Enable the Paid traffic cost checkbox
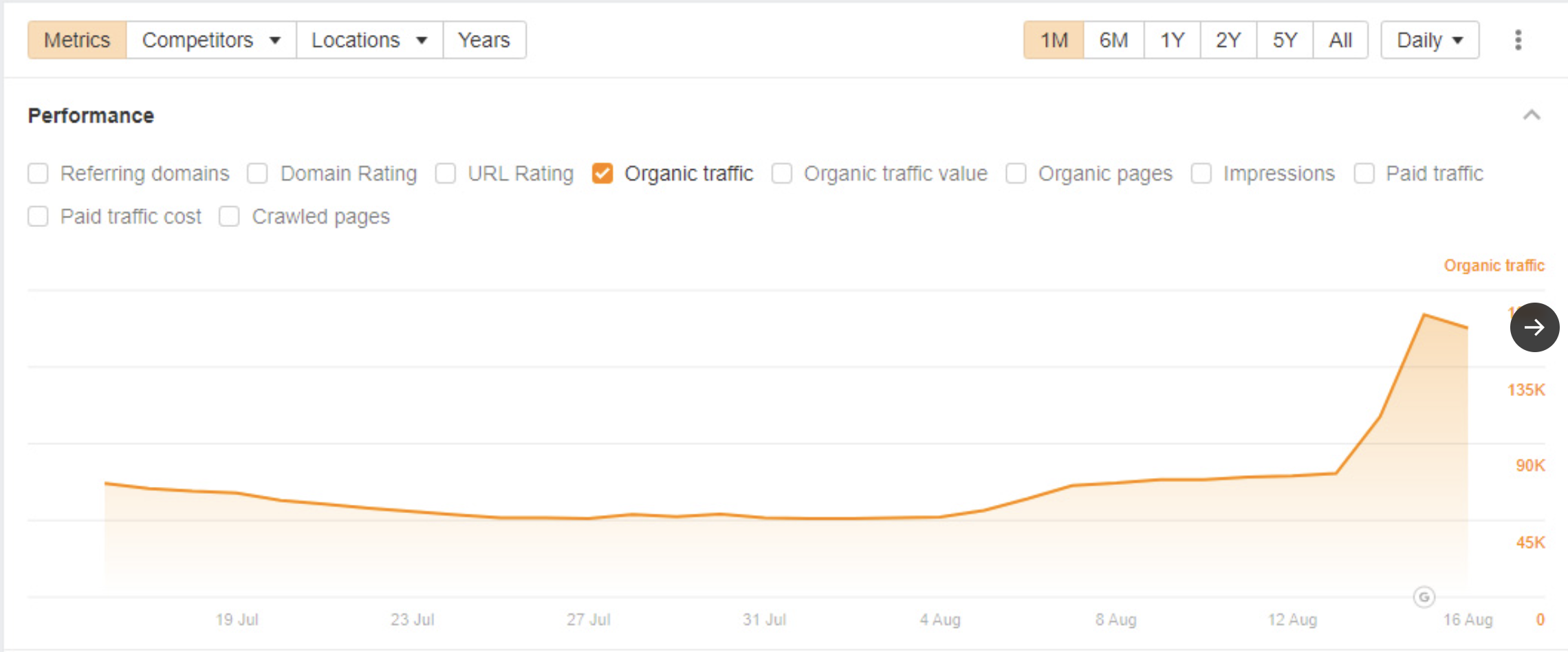 point(37,217)
